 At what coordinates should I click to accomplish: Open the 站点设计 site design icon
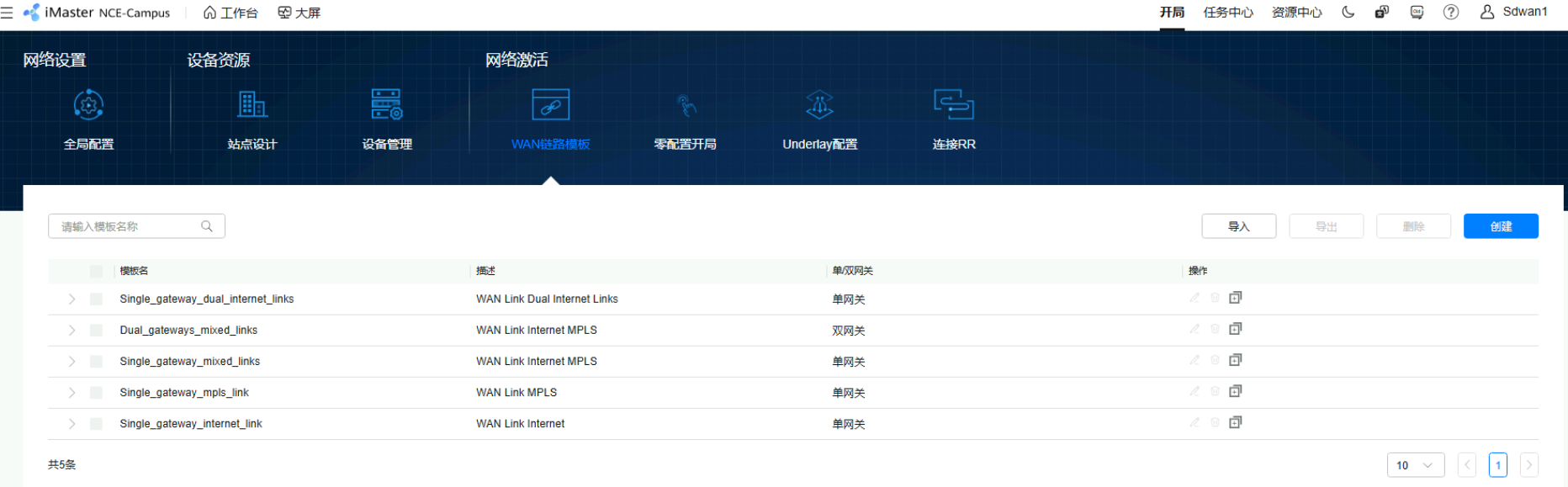pyautogui.click(x=252, y=105)
